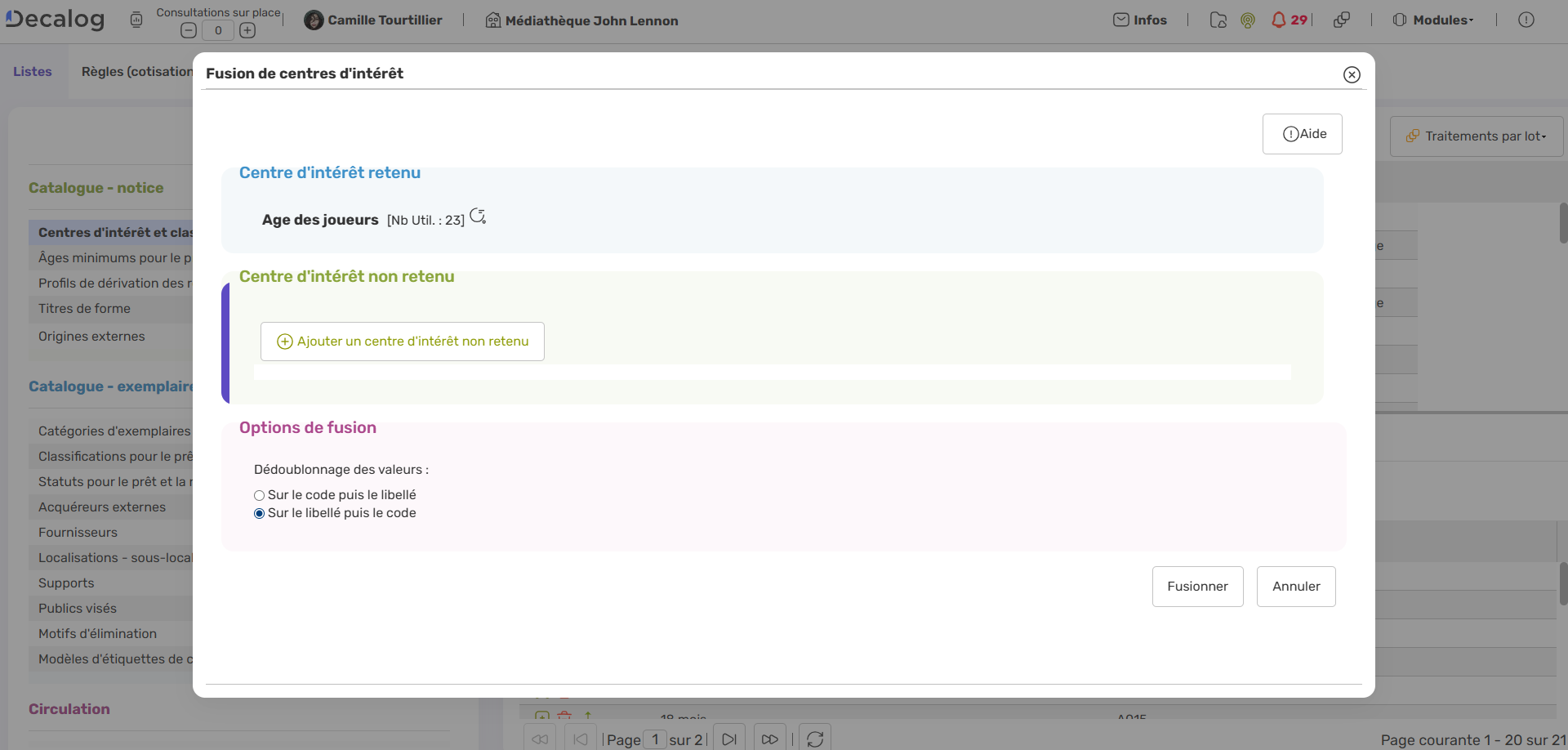Open the Règles (cotisations) tab

(136, 71)
